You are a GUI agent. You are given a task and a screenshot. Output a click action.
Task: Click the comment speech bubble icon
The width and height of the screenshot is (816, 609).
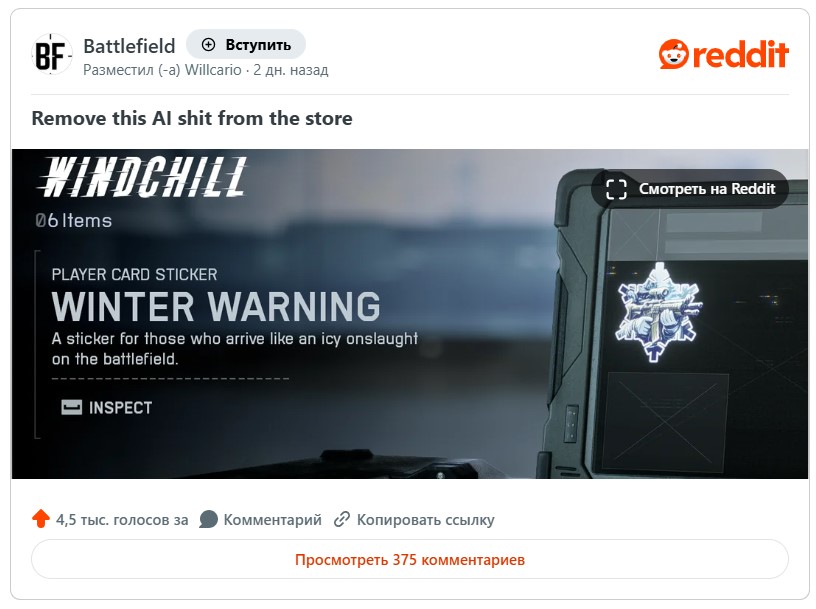point(208,519)
